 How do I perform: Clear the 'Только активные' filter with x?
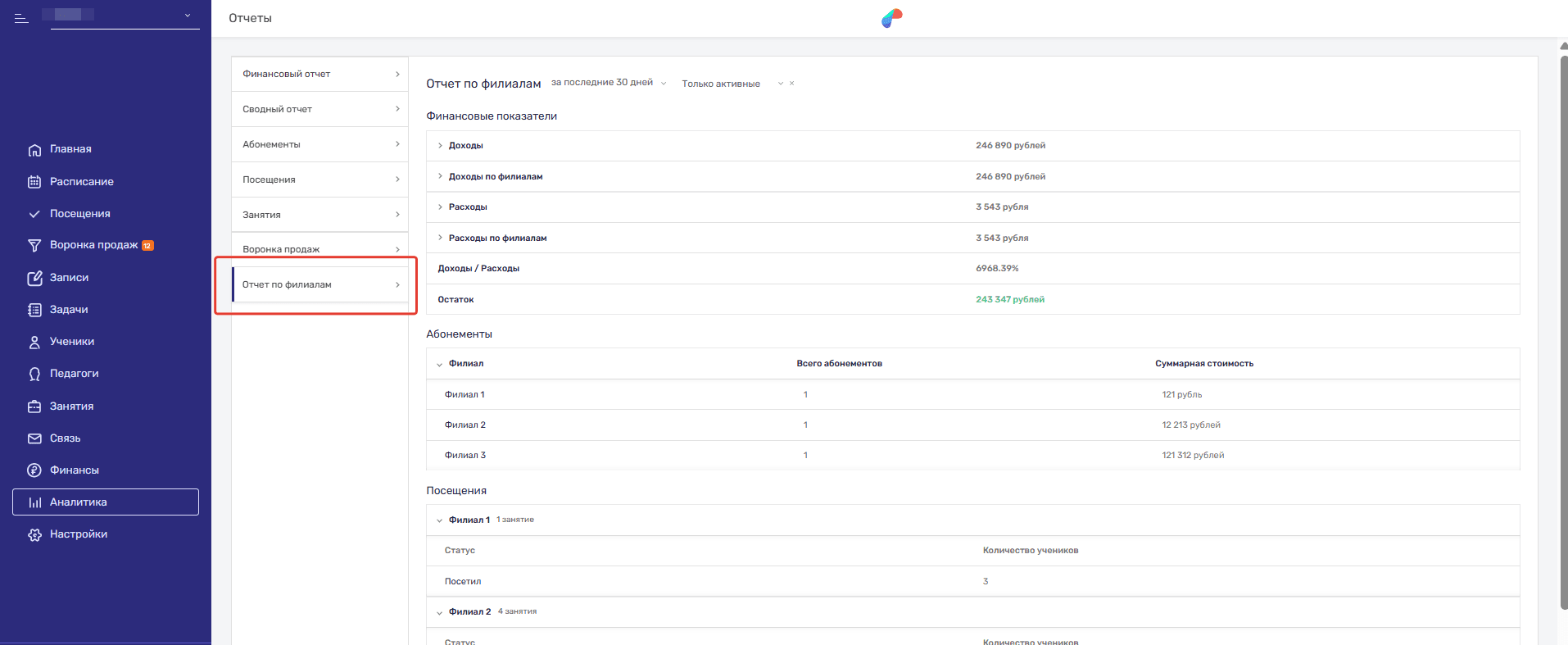(x=791, y=84)
